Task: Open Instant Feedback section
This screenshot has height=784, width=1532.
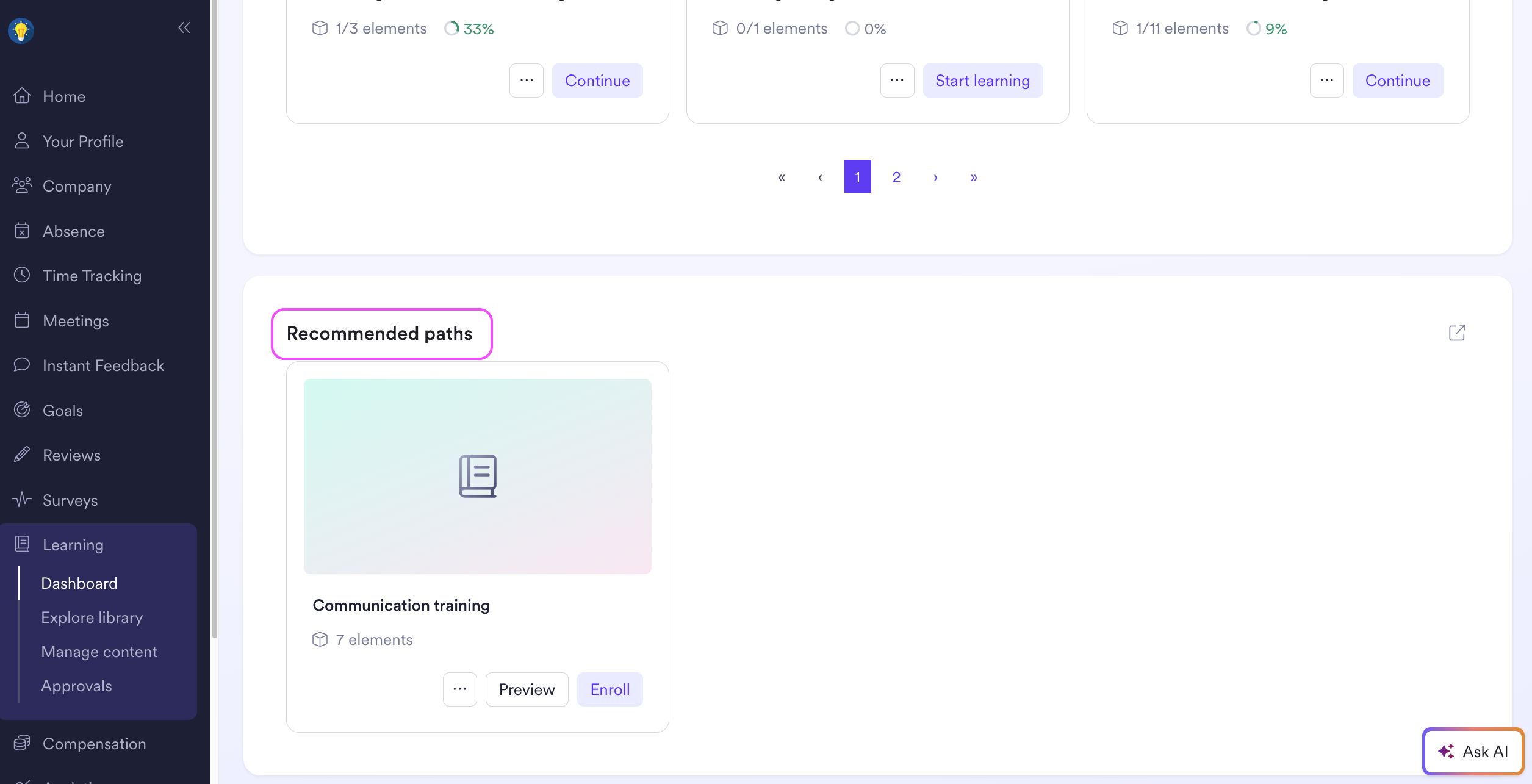Action: [x=103, y=365]
